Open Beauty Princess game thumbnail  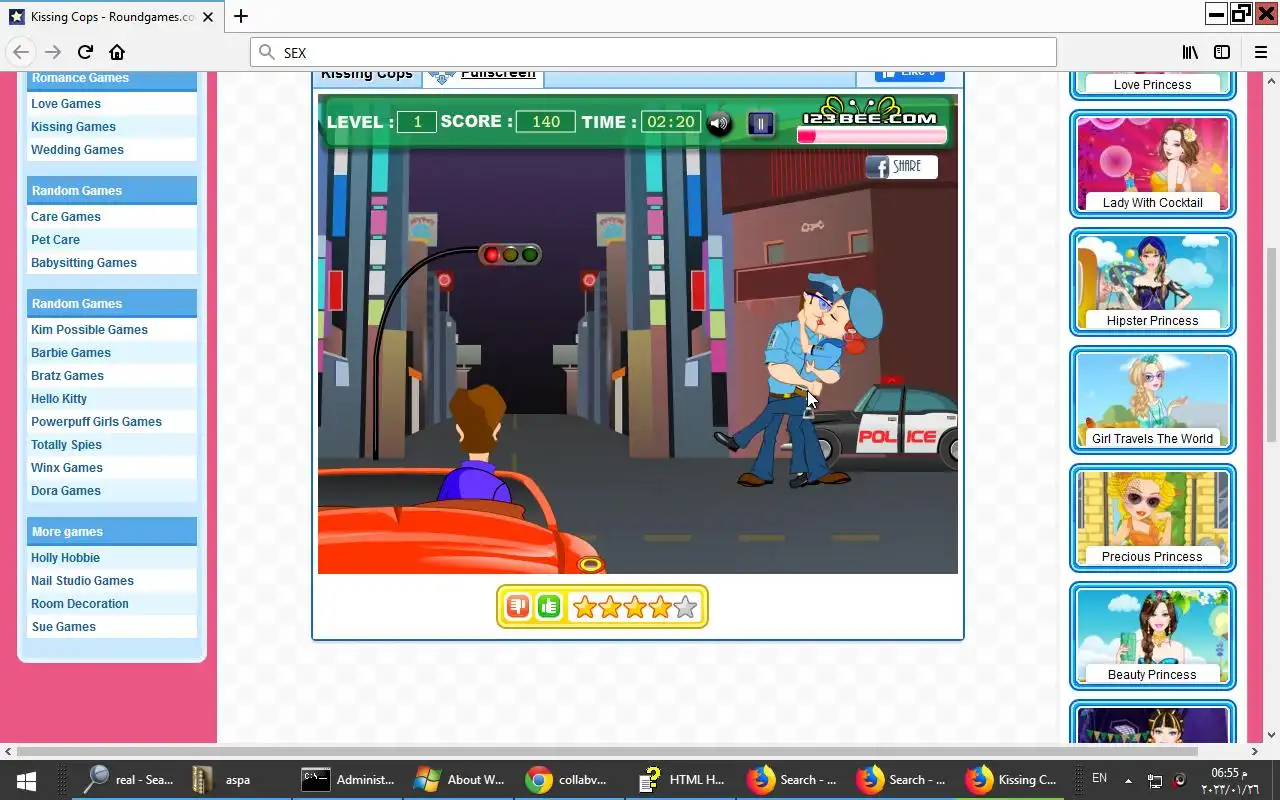(1152, 636)
